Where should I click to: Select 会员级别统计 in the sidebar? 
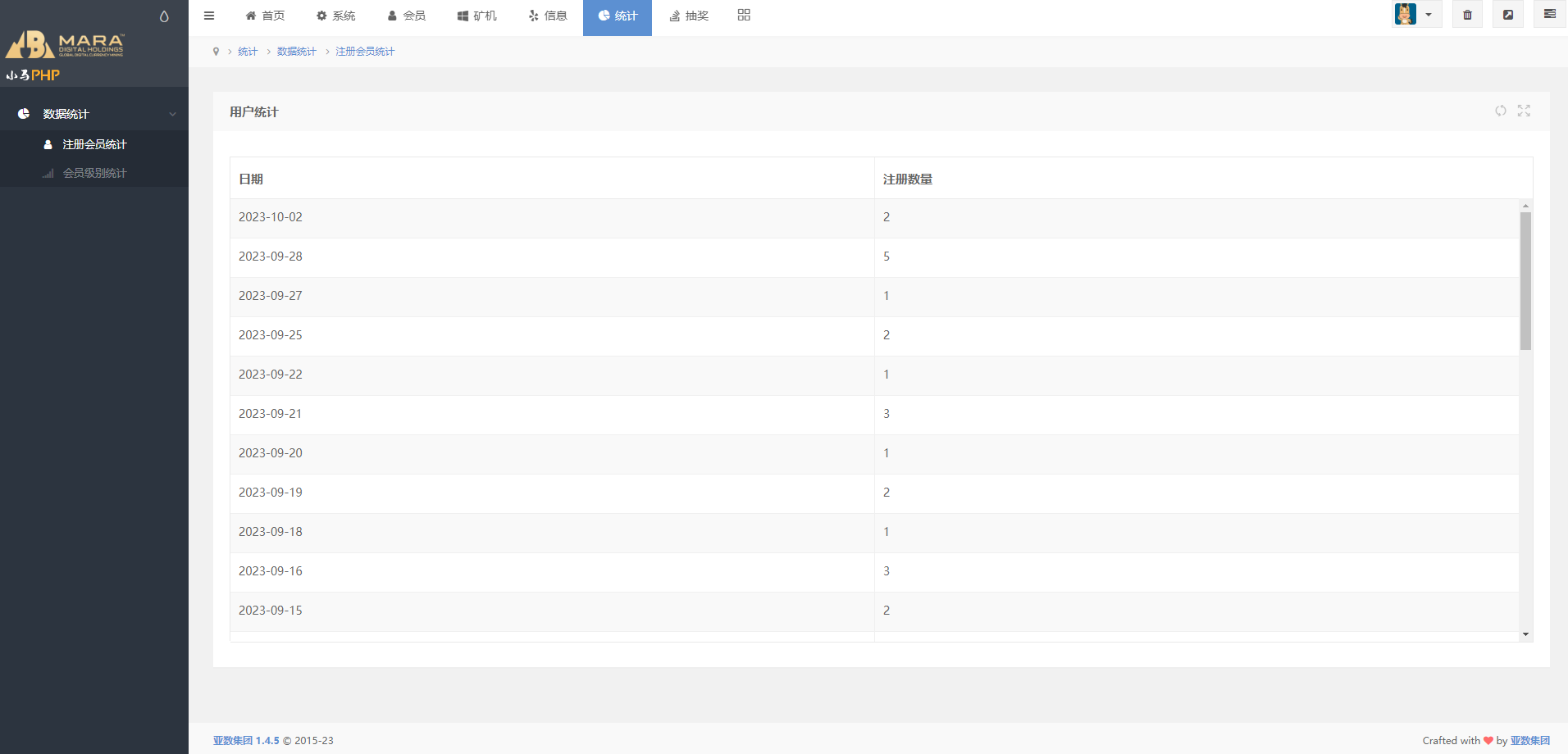(x=94, y=173)
